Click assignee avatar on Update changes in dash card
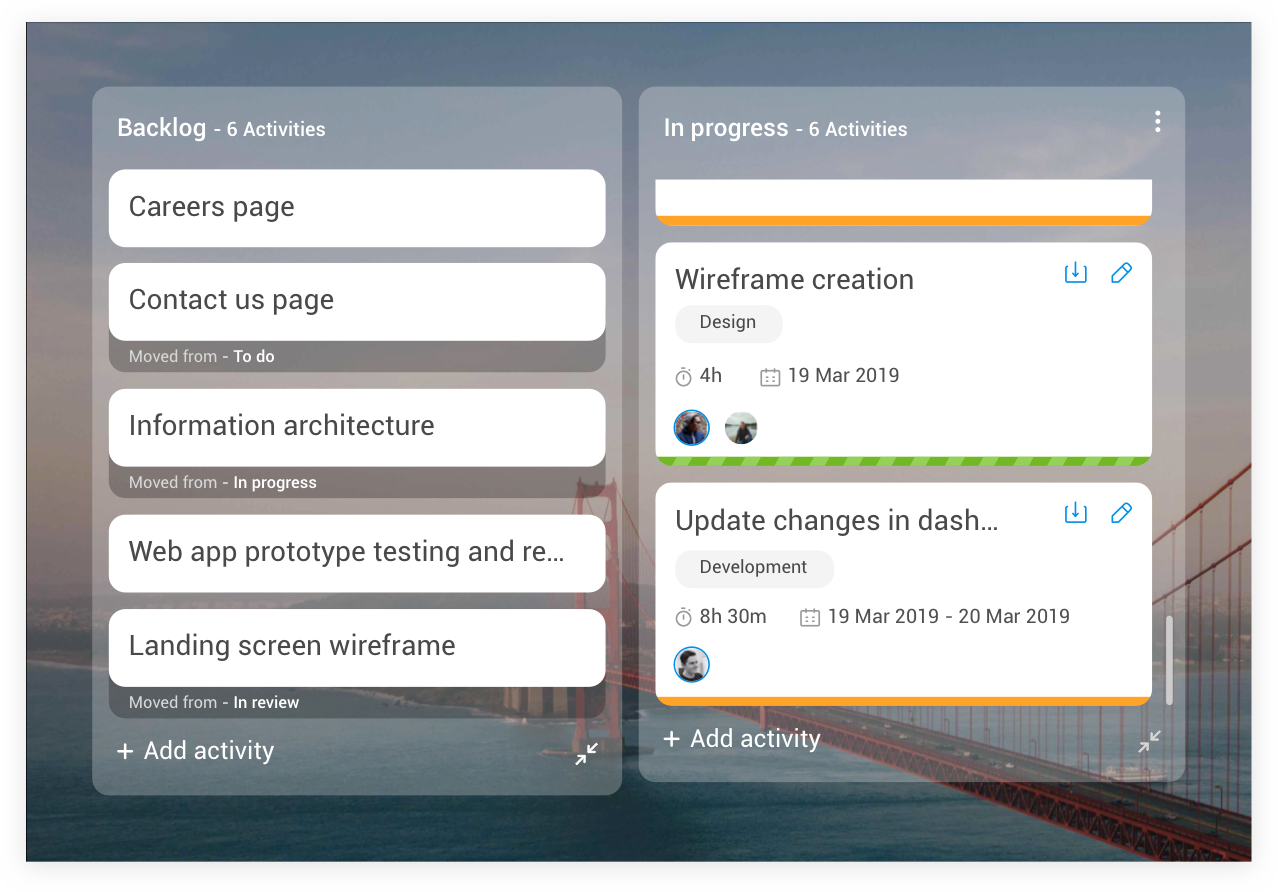Screen dimensions: 1278x892 pyautogui.click(x=691, y=664)
